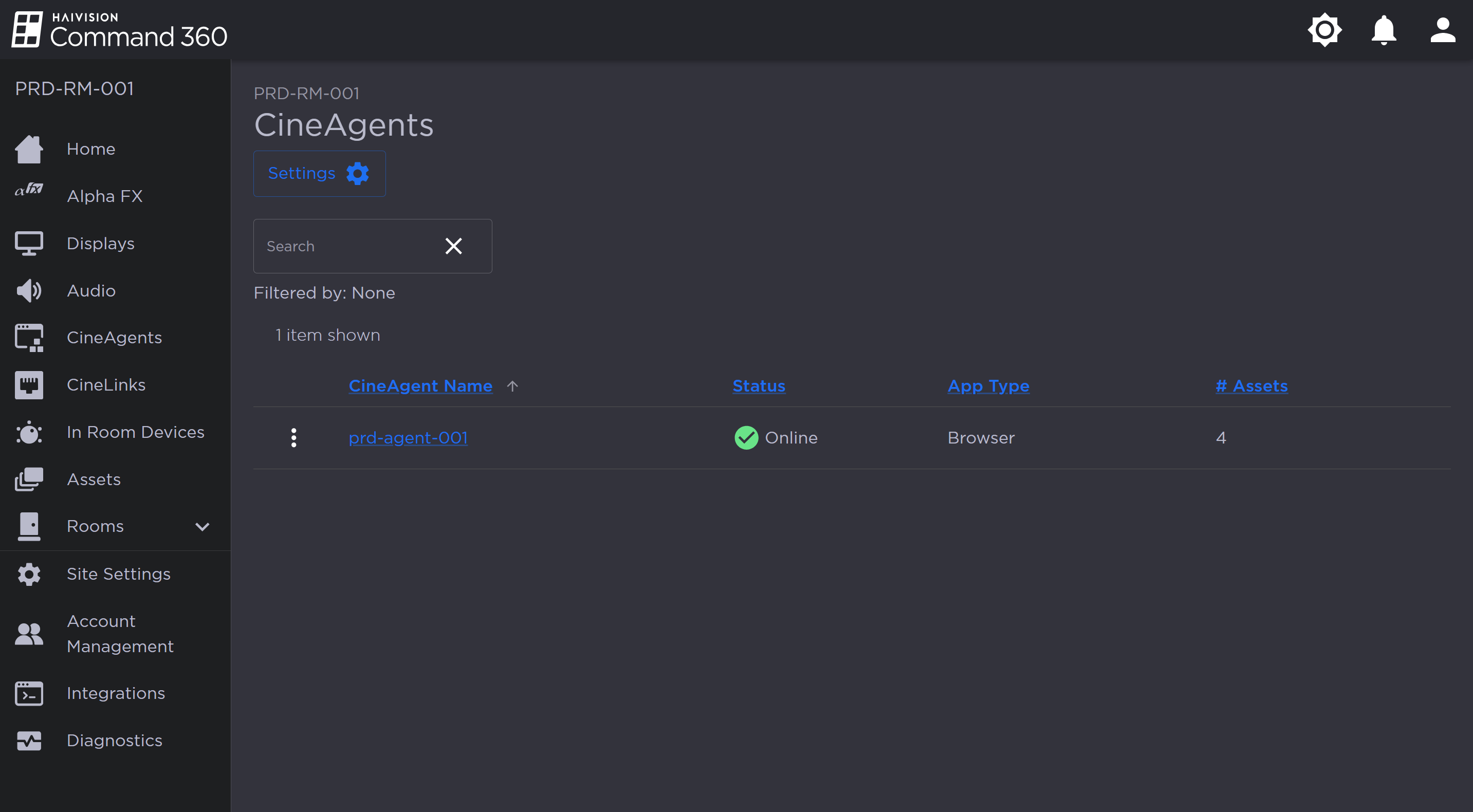Open the row actions menu for prd-agent-001
The image size is (1473, 812).
tap(294, 437)
